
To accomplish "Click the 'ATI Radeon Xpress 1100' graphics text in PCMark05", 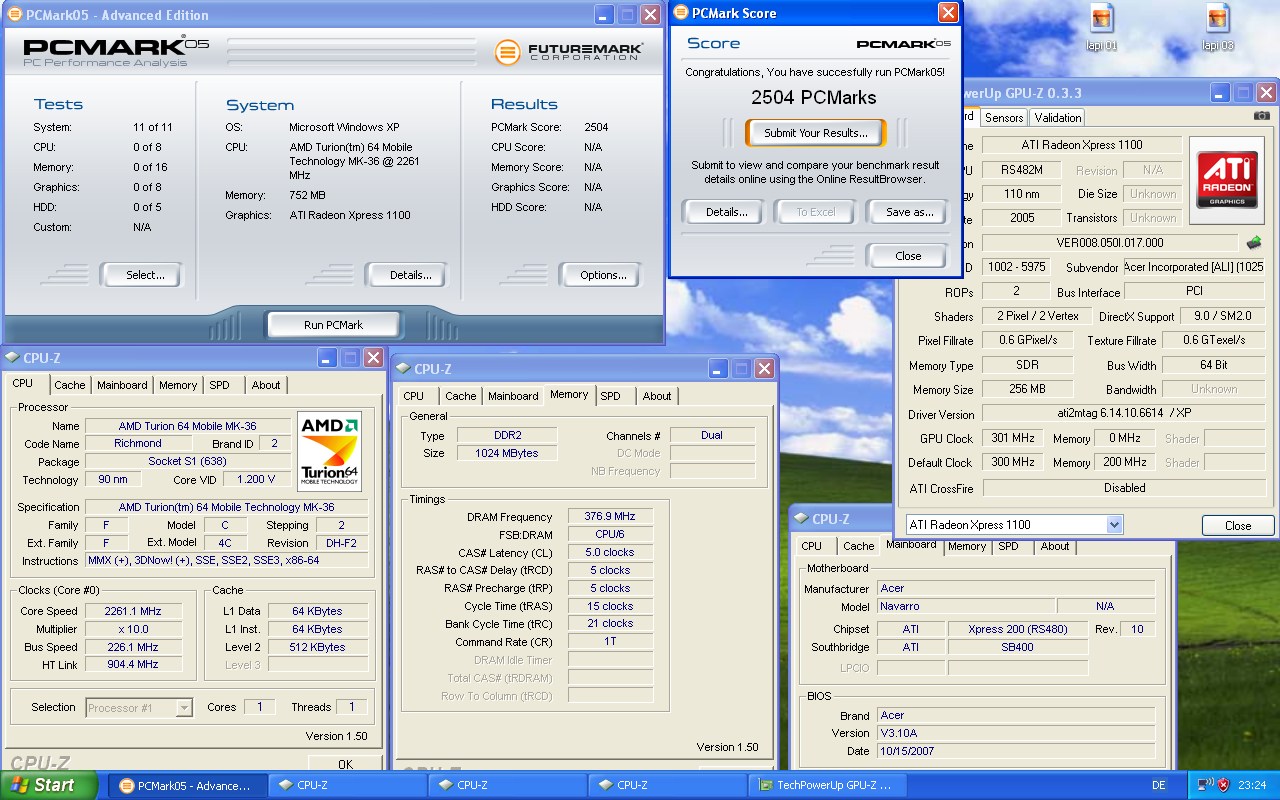I will (x=350, y=215).
